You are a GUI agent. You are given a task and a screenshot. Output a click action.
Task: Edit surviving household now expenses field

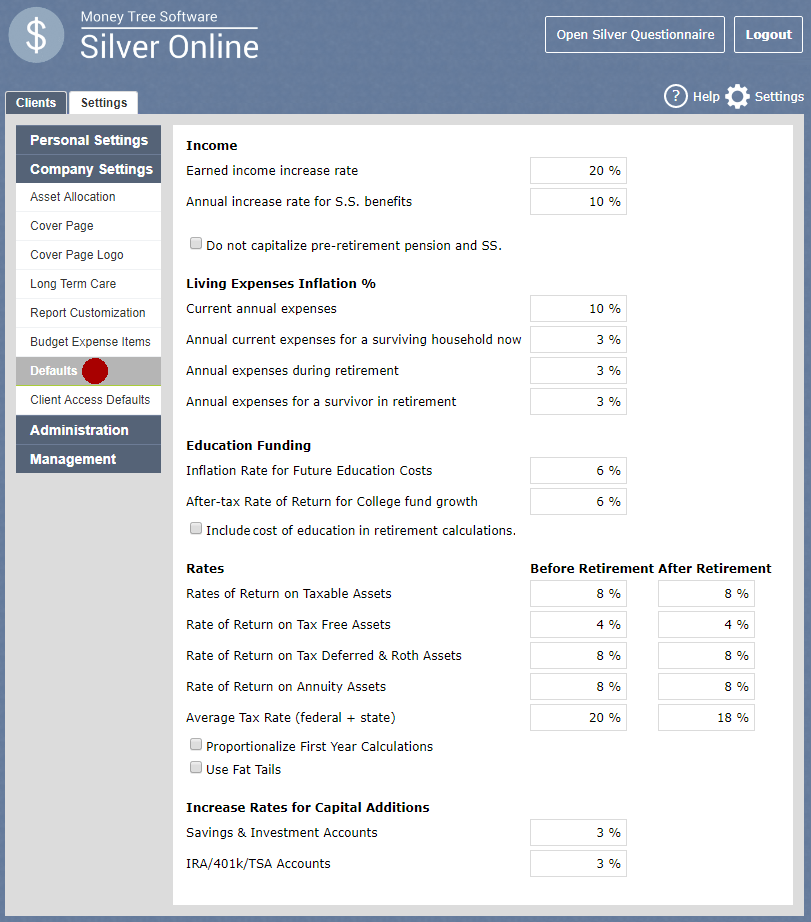[x=578, y=340]
